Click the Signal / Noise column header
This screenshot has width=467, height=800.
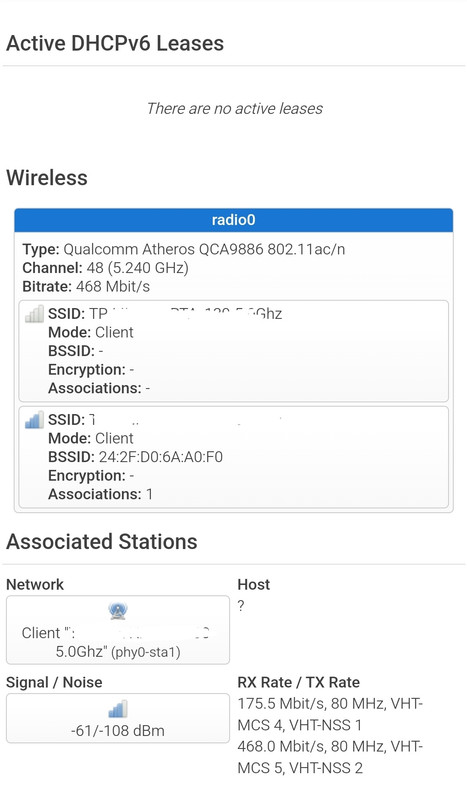coord(54,682)
